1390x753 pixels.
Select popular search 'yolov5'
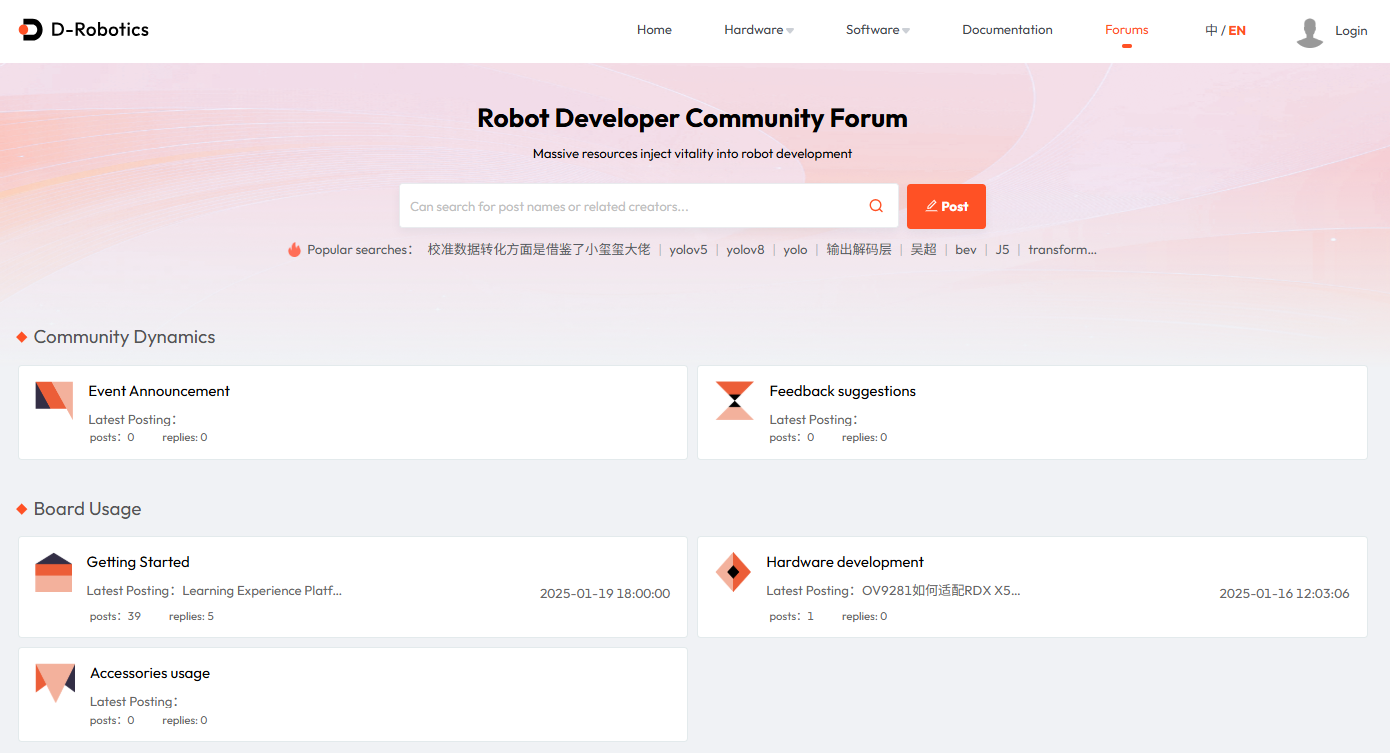tap(688, 250)
